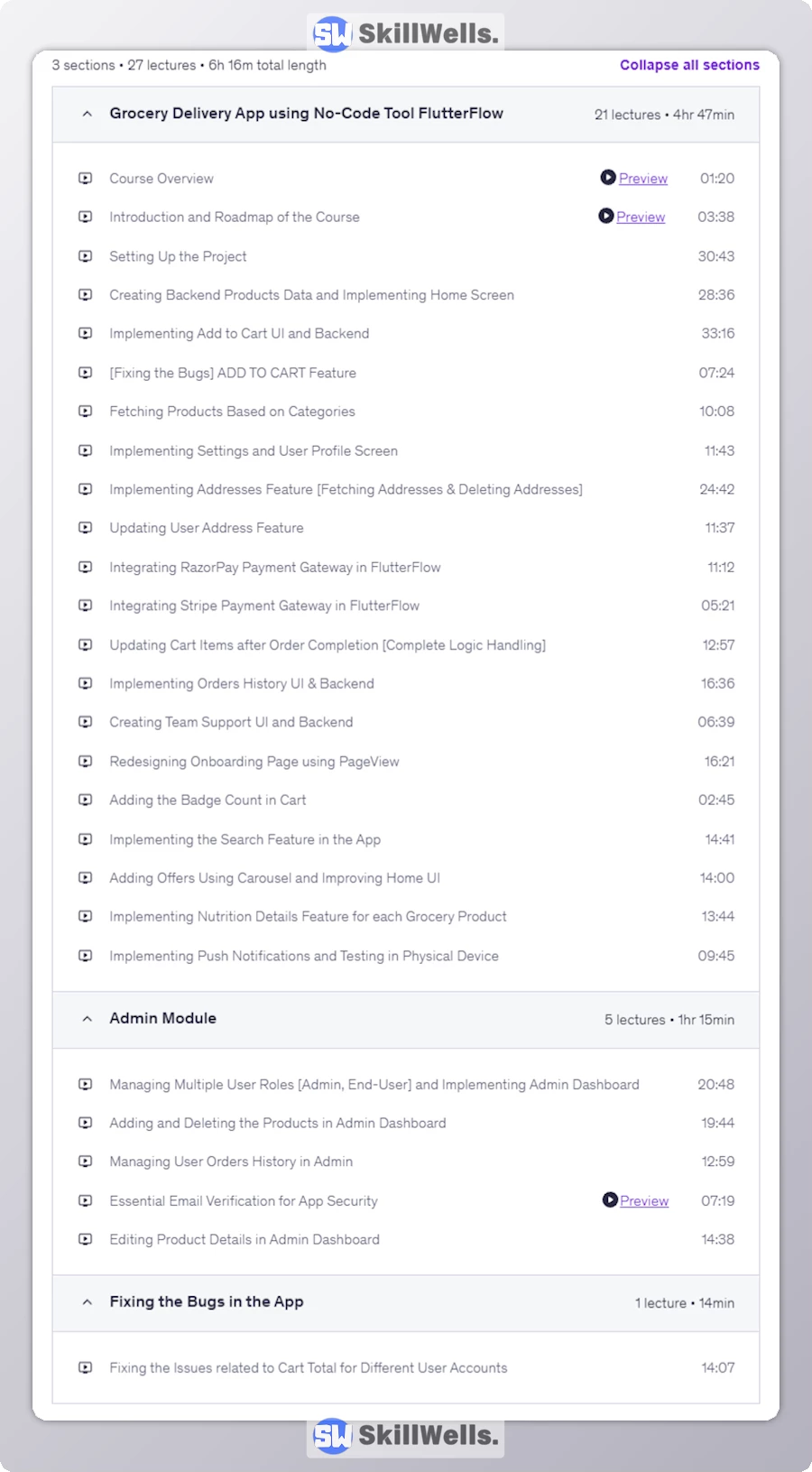Select Editing Product Details in Admin Dashboard title

[245, 1240]
